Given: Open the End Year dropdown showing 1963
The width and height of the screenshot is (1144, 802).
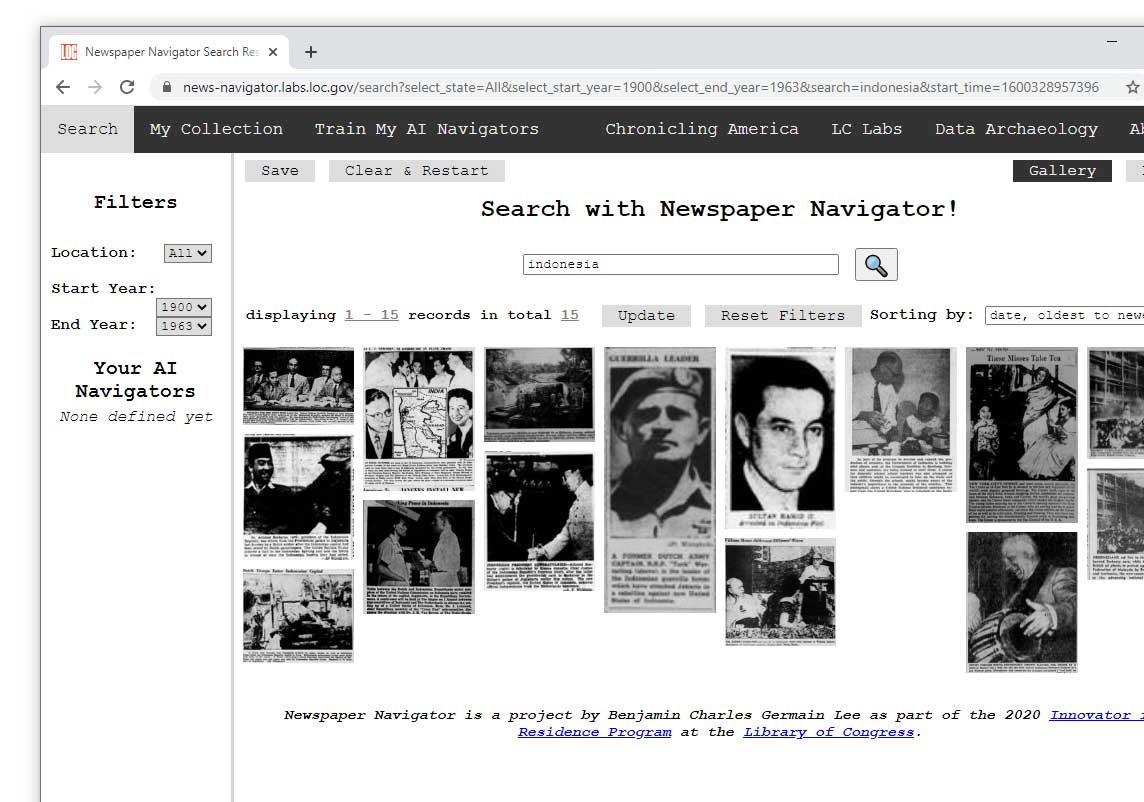Looking at the screenshot, I should coord(184,326).
